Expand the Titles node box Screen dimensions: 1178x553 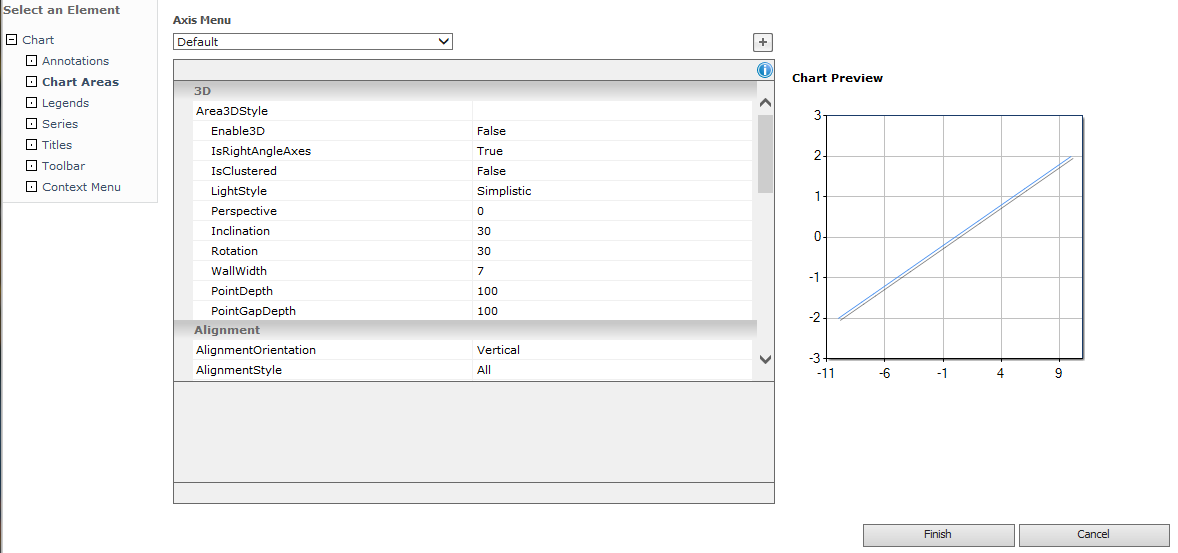[31, 145]
